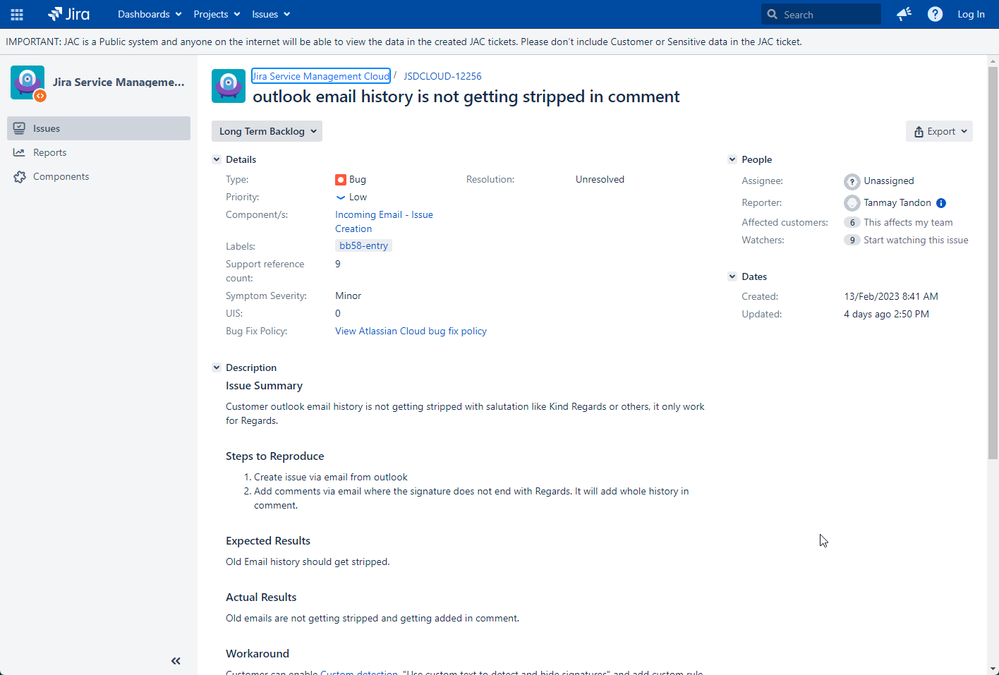Click the Steps to Reproduce heading
The image size is (999, 675).
coord(275,456)
